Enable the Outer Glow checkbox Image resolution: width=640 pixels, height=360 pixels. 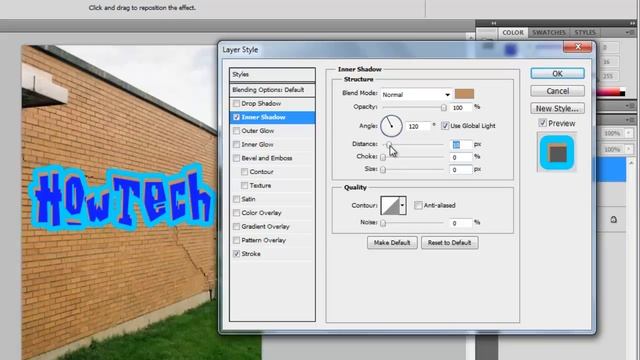236,131
